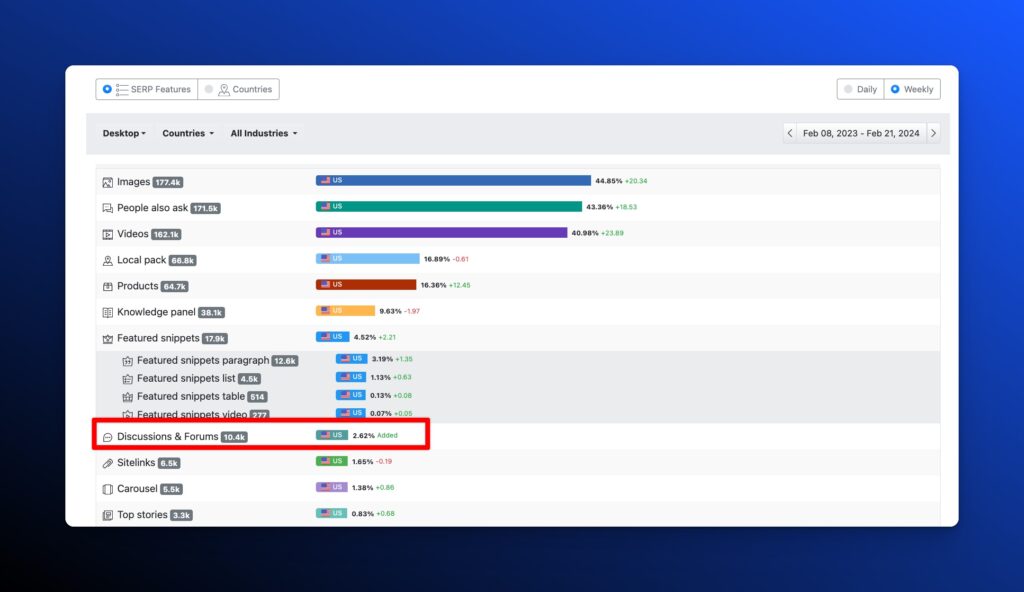Click the Featured snippets icon
Viewport: 1024px width, 592px height.
107,338
